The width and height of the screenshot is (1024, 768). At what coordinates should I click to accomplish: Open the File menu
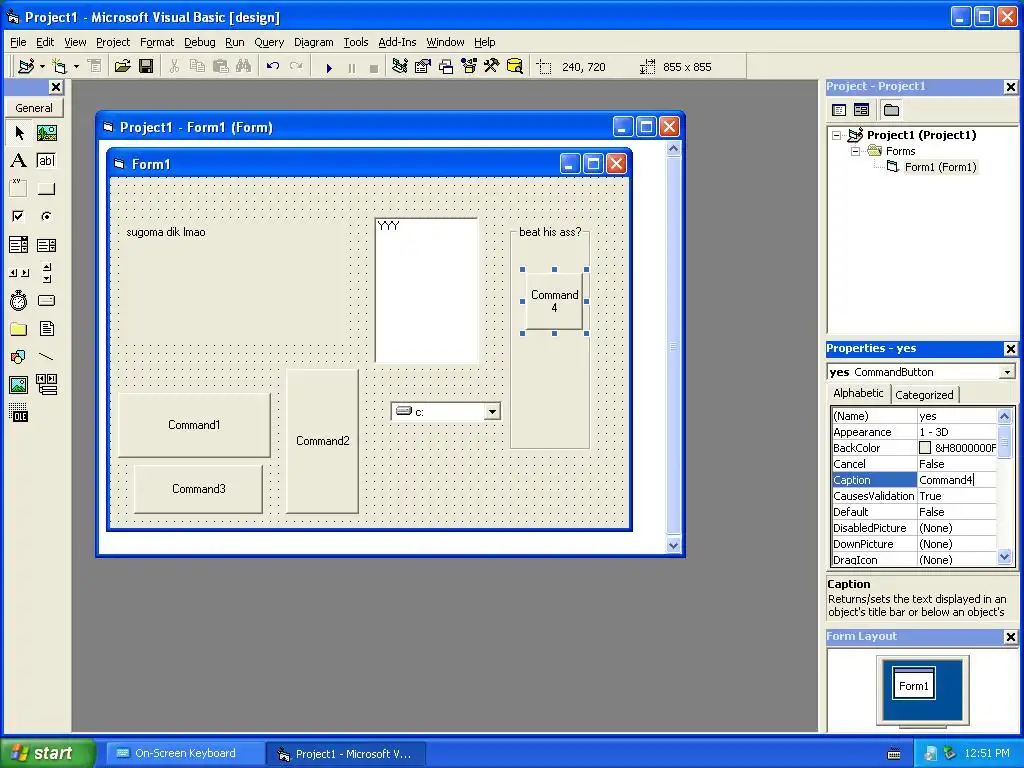point(18,42)
